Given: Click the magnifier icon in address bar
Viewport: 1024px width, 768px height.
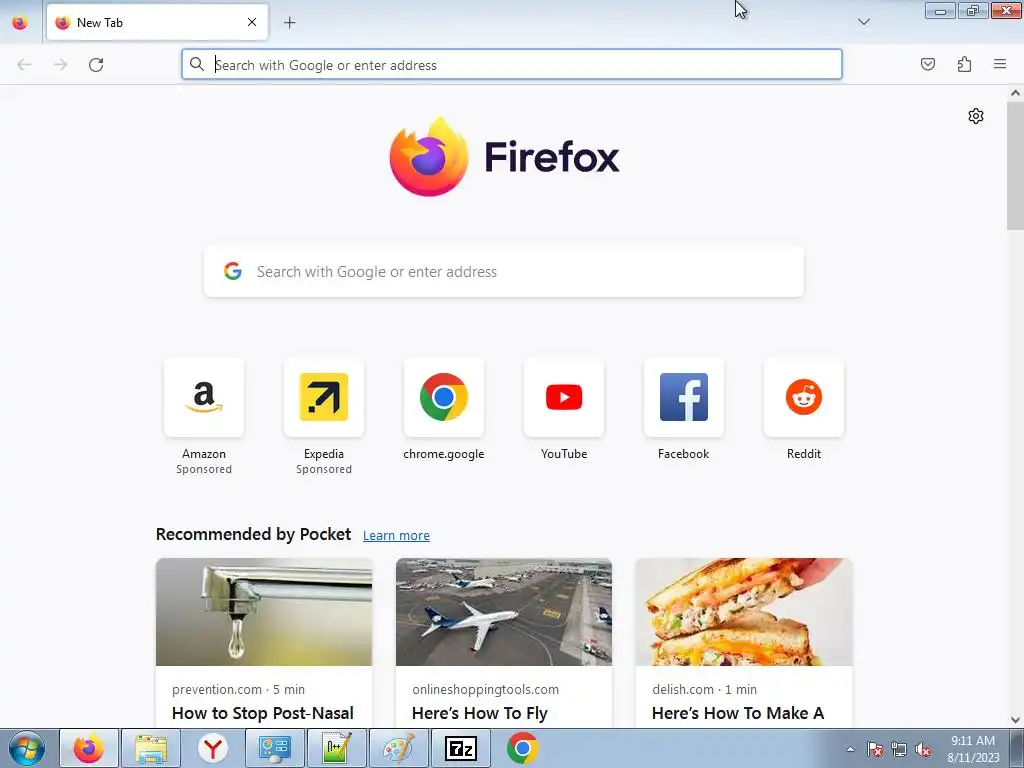Looking at the screenshot, I should [197, 64].
